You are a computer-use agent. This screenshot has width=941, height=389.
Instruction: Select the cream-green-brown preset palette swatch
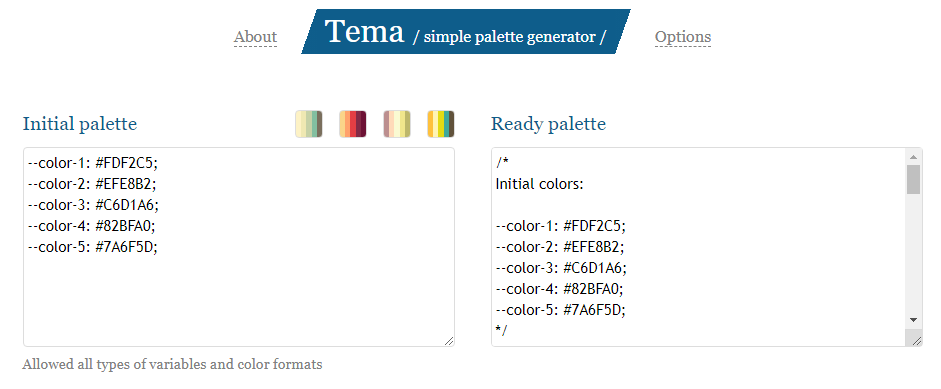[x=308, y=124]
